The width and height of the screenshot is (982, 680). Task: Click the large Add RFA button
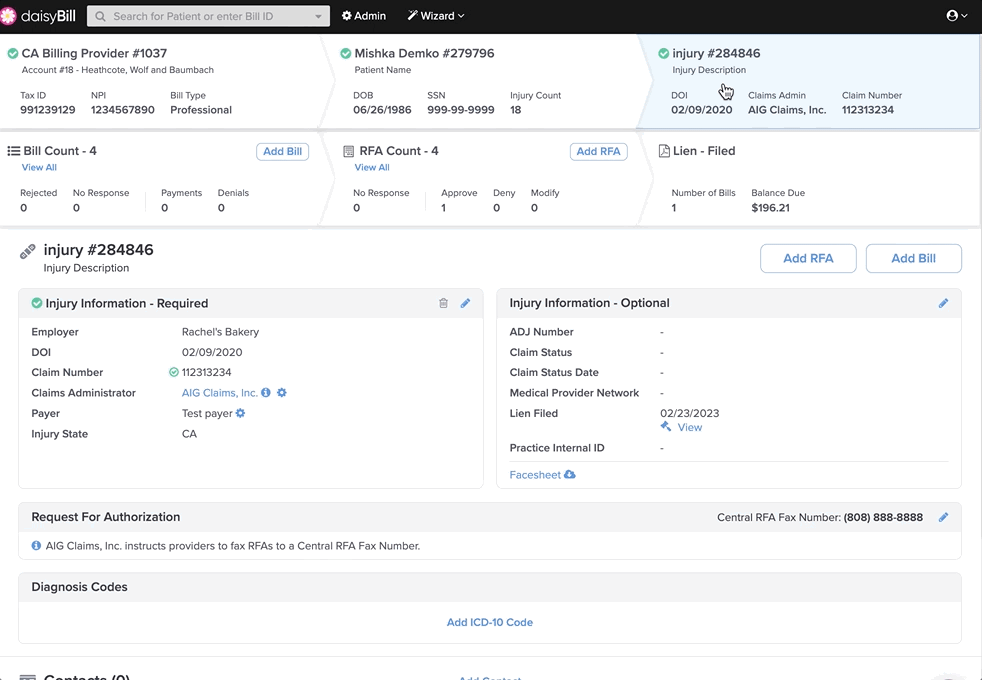pyautogui.click(x=808, y=258)
